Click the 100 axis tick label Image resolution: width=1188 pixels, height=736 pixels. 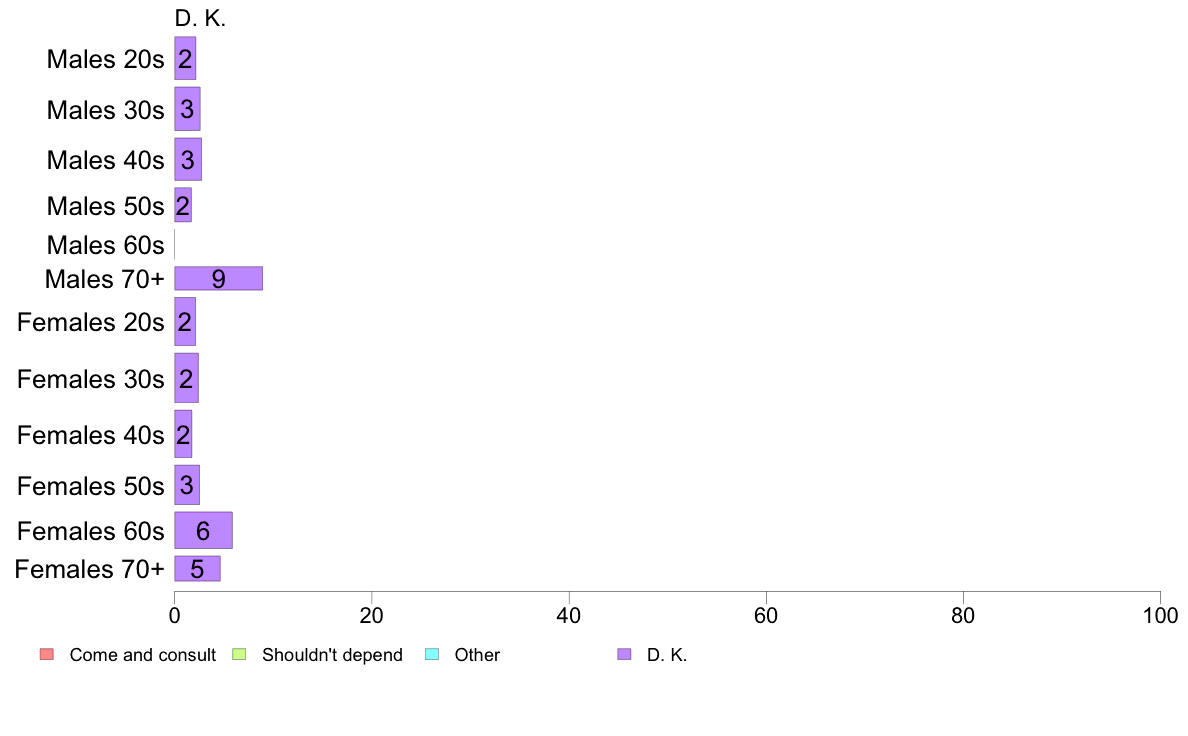coord(1160,615)
